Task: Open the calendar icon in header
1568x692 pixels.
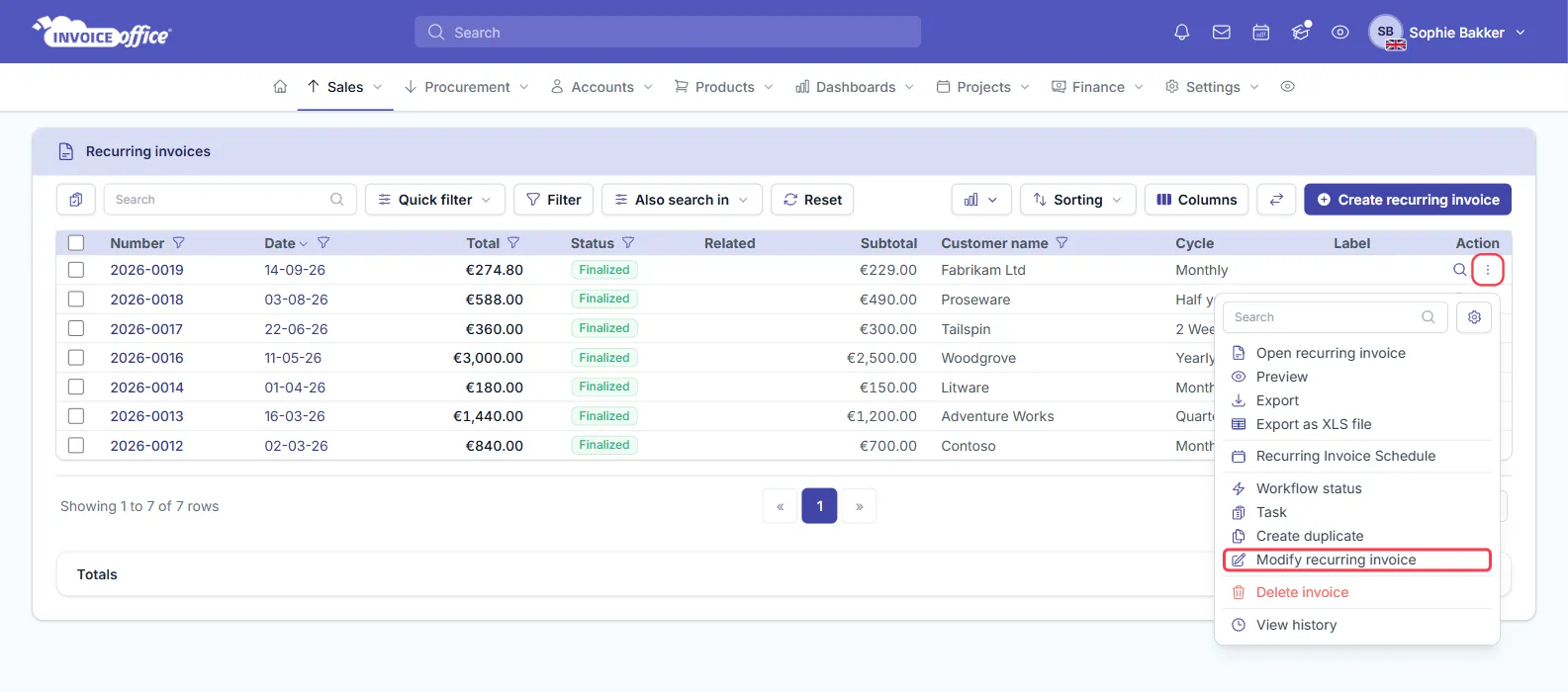Action: click(1261, 33)
